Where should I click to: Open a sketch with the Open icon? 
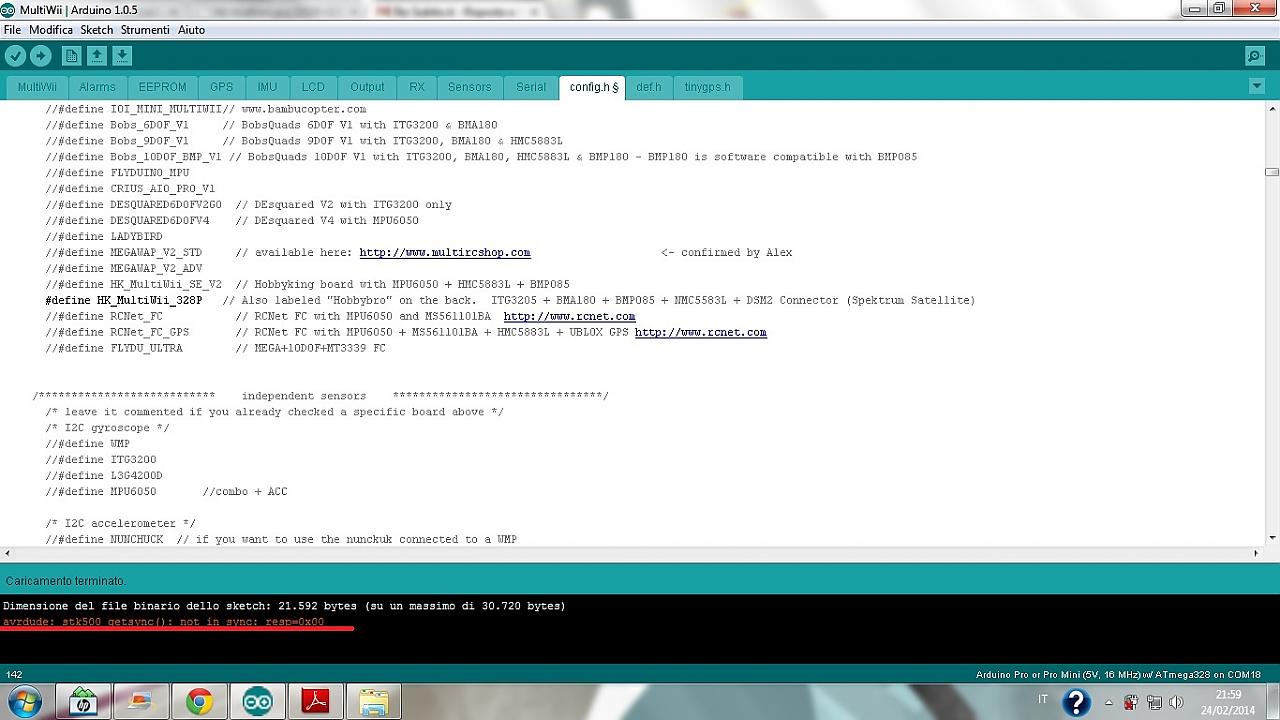coord(96,56)
